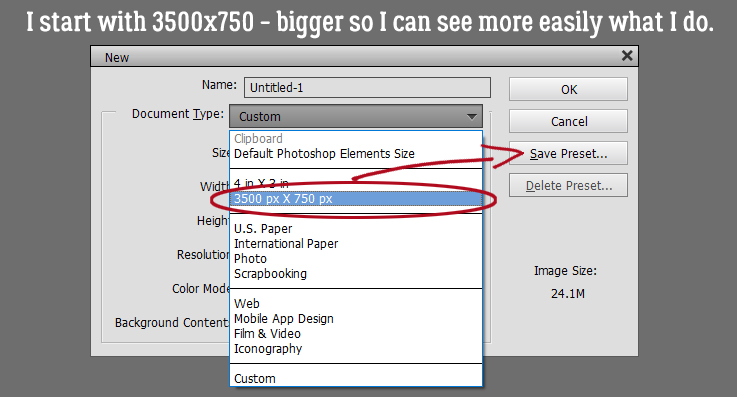Select Scrapbooking from the list
Viewport: 737px width, 397px height.
click(x=356, y=274)
